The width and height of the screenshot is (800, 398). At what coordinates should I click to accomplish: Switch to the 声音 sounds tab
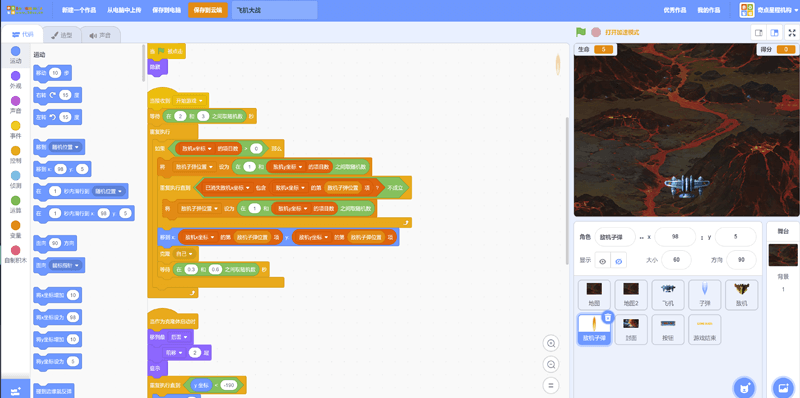[101, 35]
